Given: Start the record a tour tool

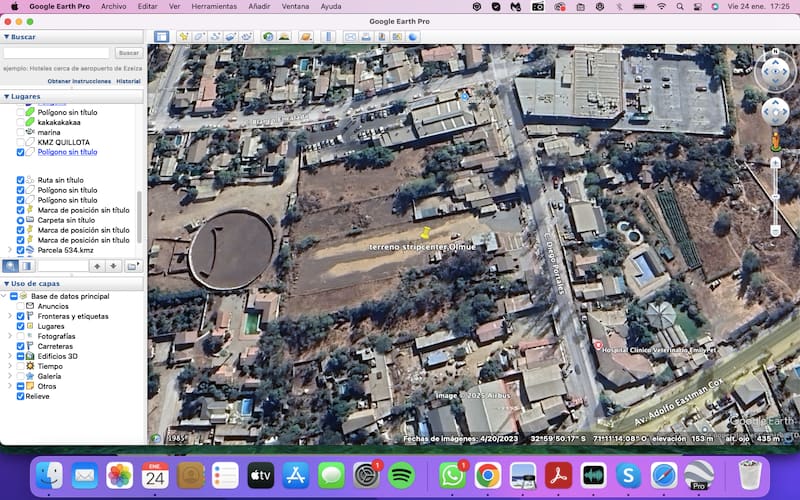Looking at the screenshot, I should point(246,37).
